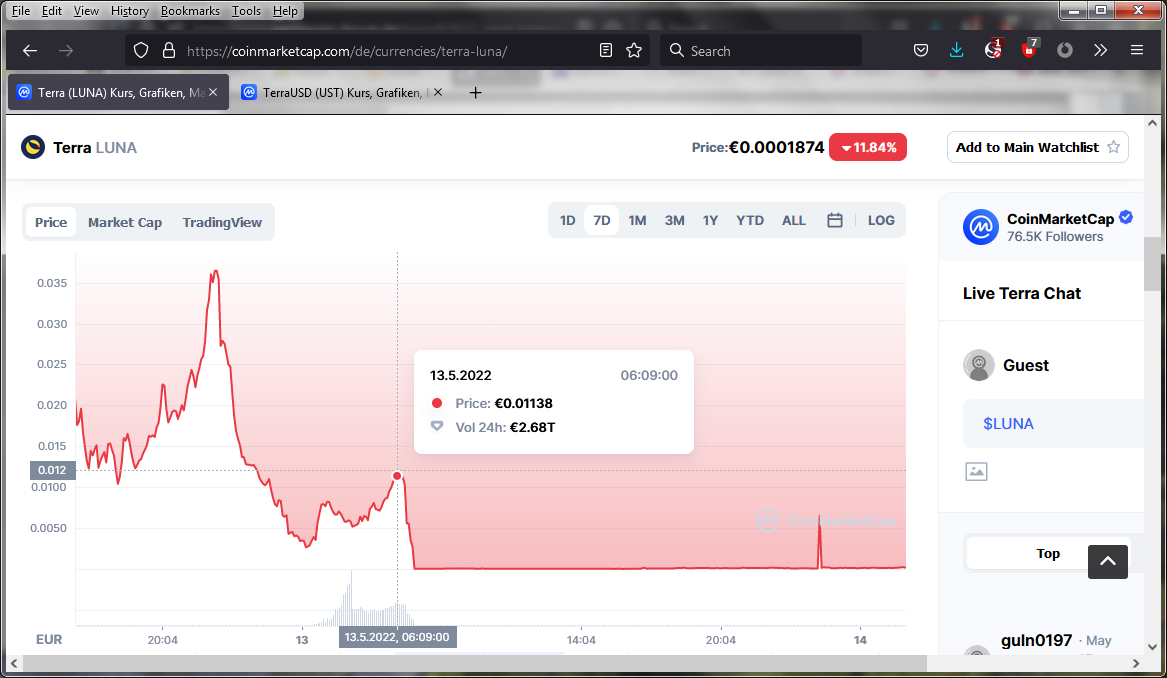Set chart range to 1M
This screenshot has height=678, width=1167.
[x=637, y=220]
